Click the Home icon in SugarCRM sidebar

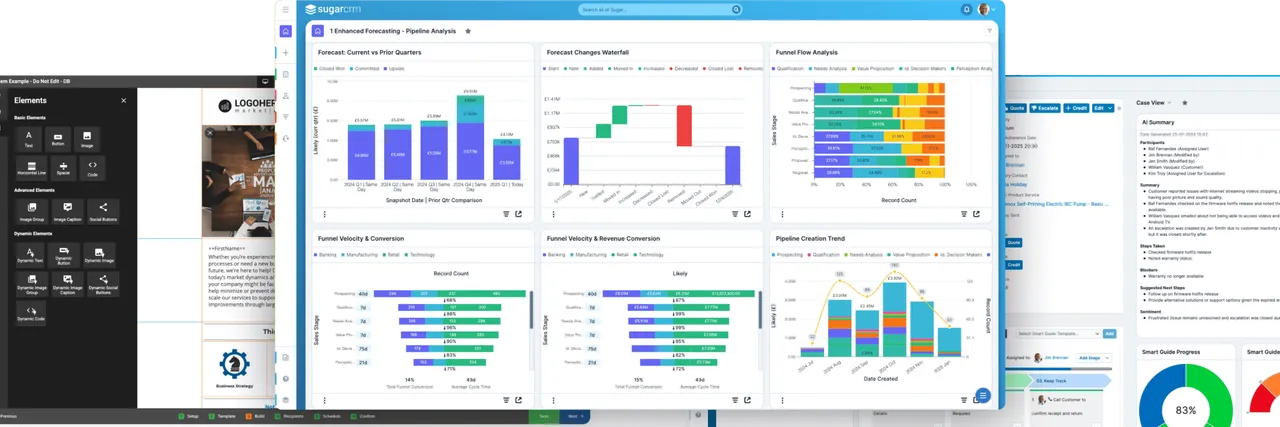286,31
